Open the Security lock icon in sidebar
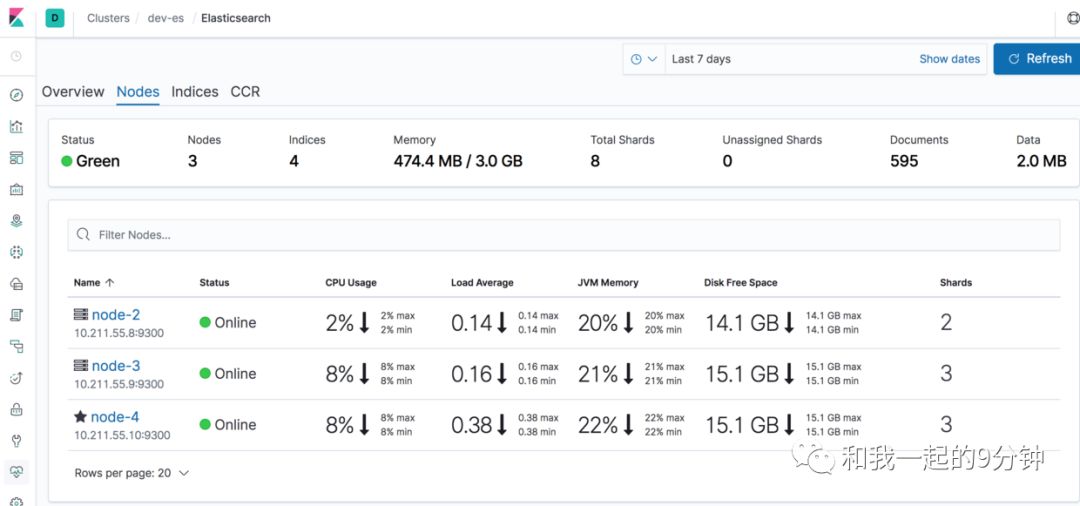The image size is (1080, 506). 16,409
